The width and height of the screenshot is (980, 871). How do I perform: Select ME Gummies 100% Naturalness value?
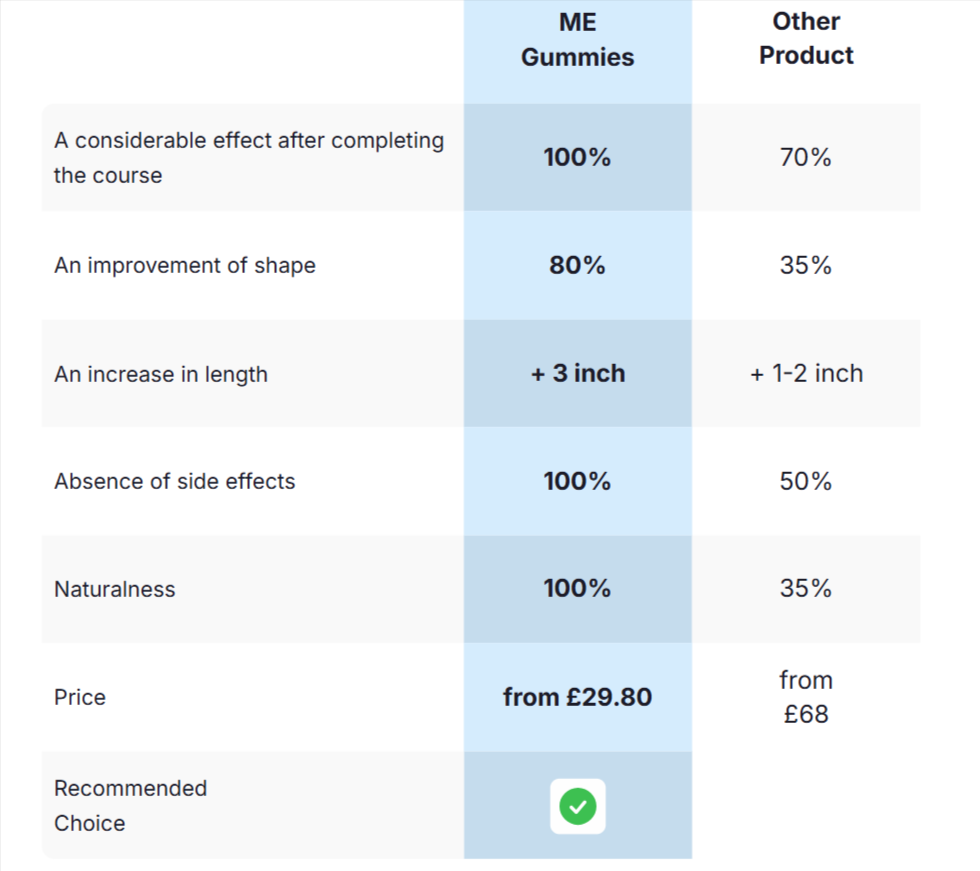click(577, 588)
